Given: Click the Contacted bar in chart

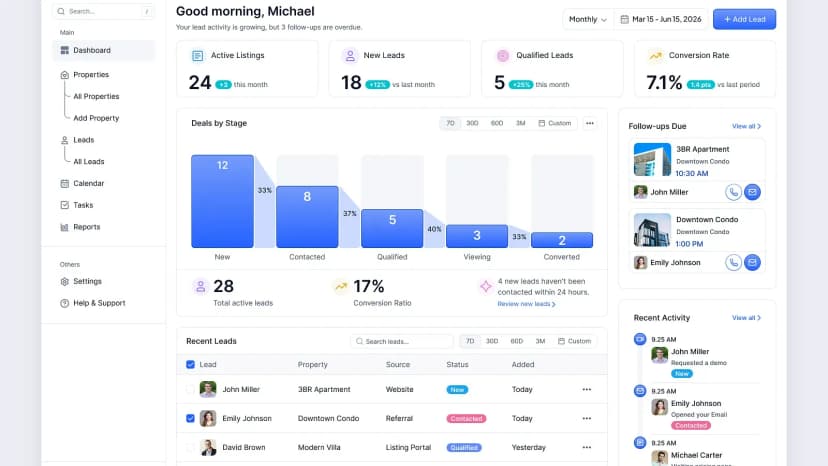Looking at the screenshot, I should tap(307, 217).
